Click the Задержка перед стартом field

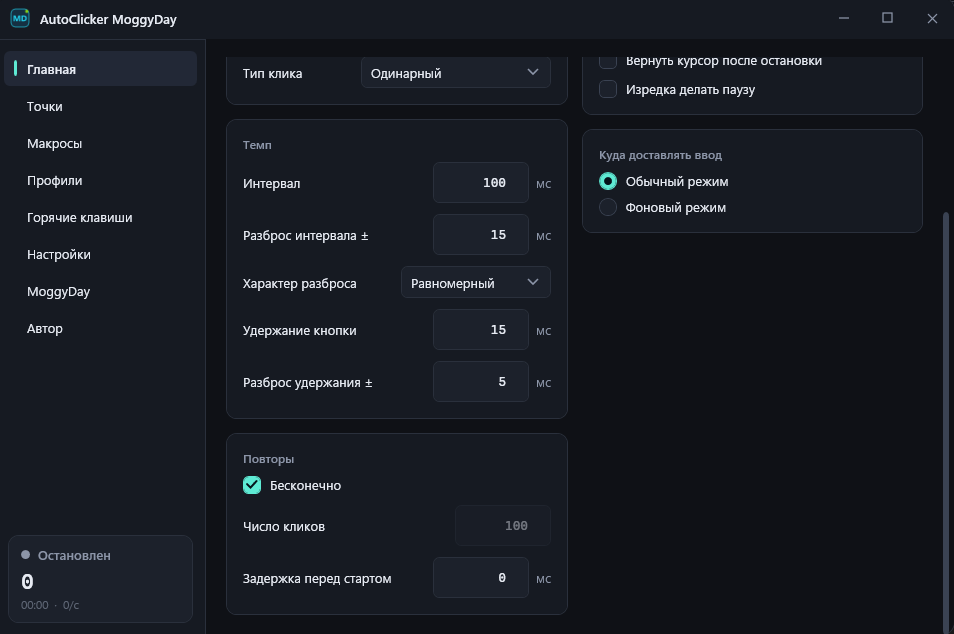(x=481, y=577)
